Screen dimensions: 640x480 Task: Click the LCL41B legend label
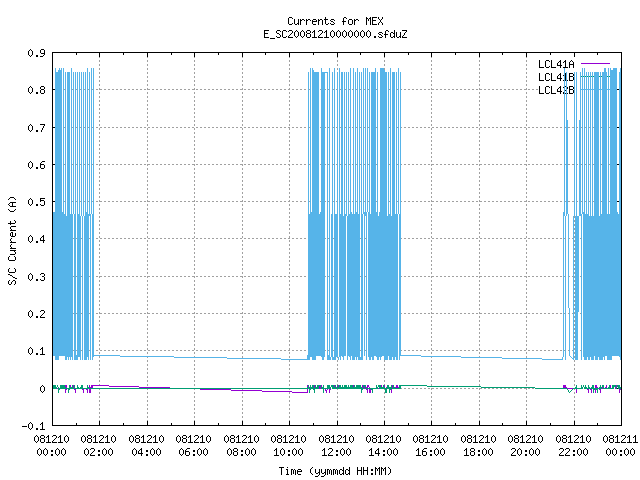click(x=556, y=77)
